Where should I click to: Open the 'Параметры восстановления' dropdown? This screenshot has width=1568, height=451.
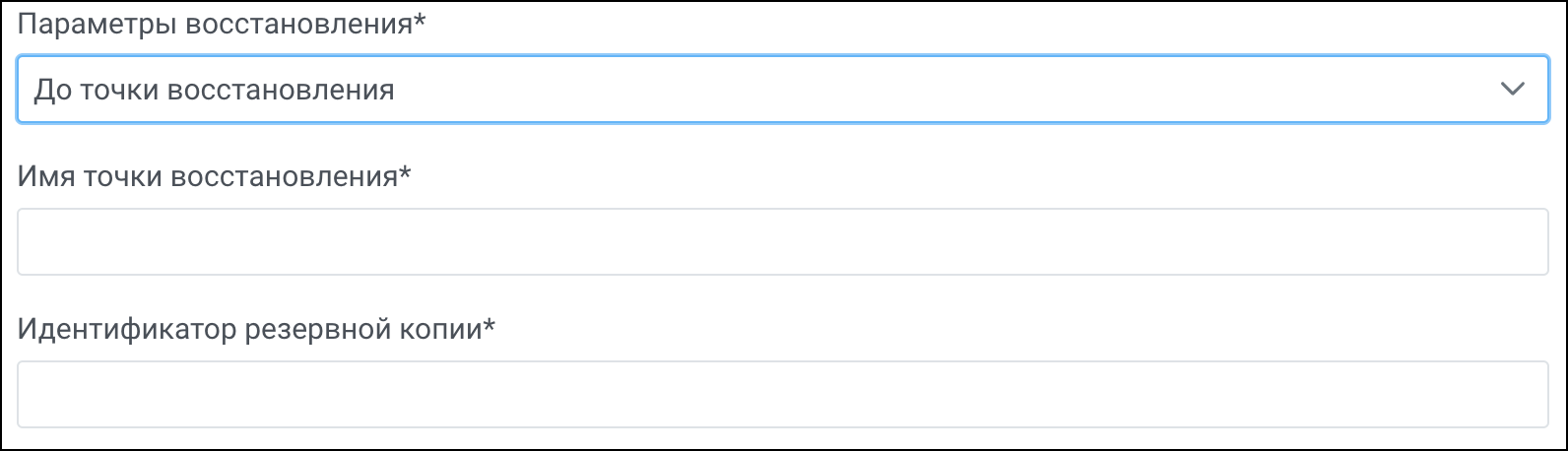click(782, 90)
